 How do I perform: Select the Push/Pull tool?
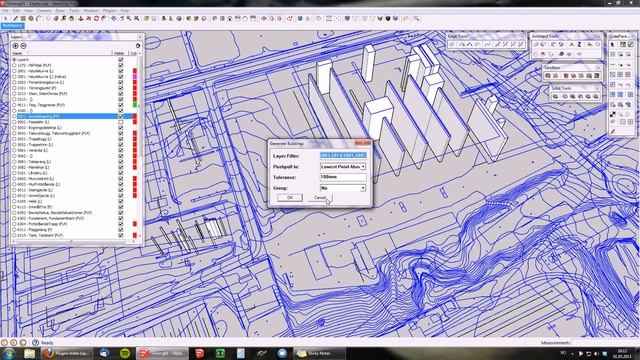pos(80,18)
